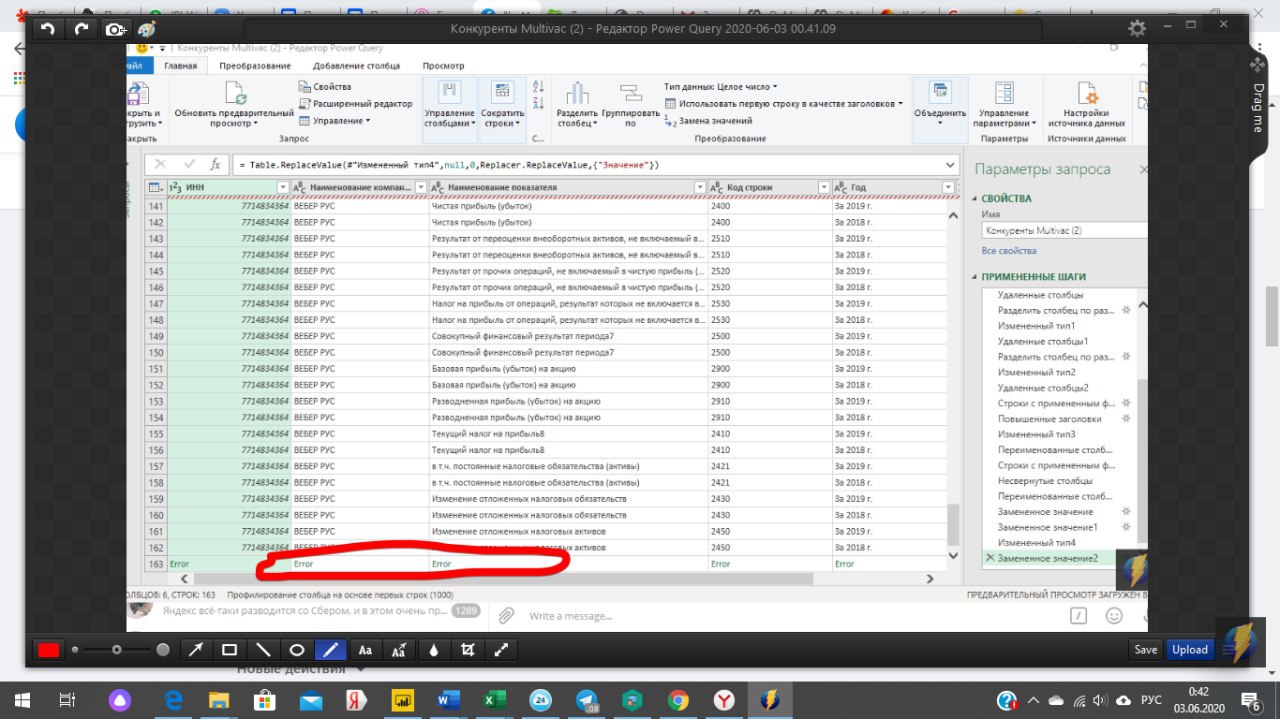Select the Aa text tool
The image size is (1280, 719).
click(x=365, y=649)
